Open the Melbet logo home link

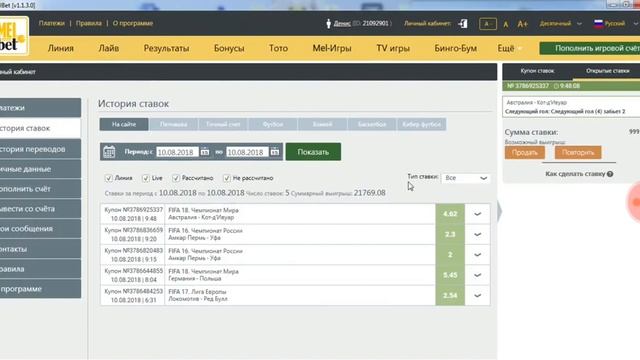point(13,36)
